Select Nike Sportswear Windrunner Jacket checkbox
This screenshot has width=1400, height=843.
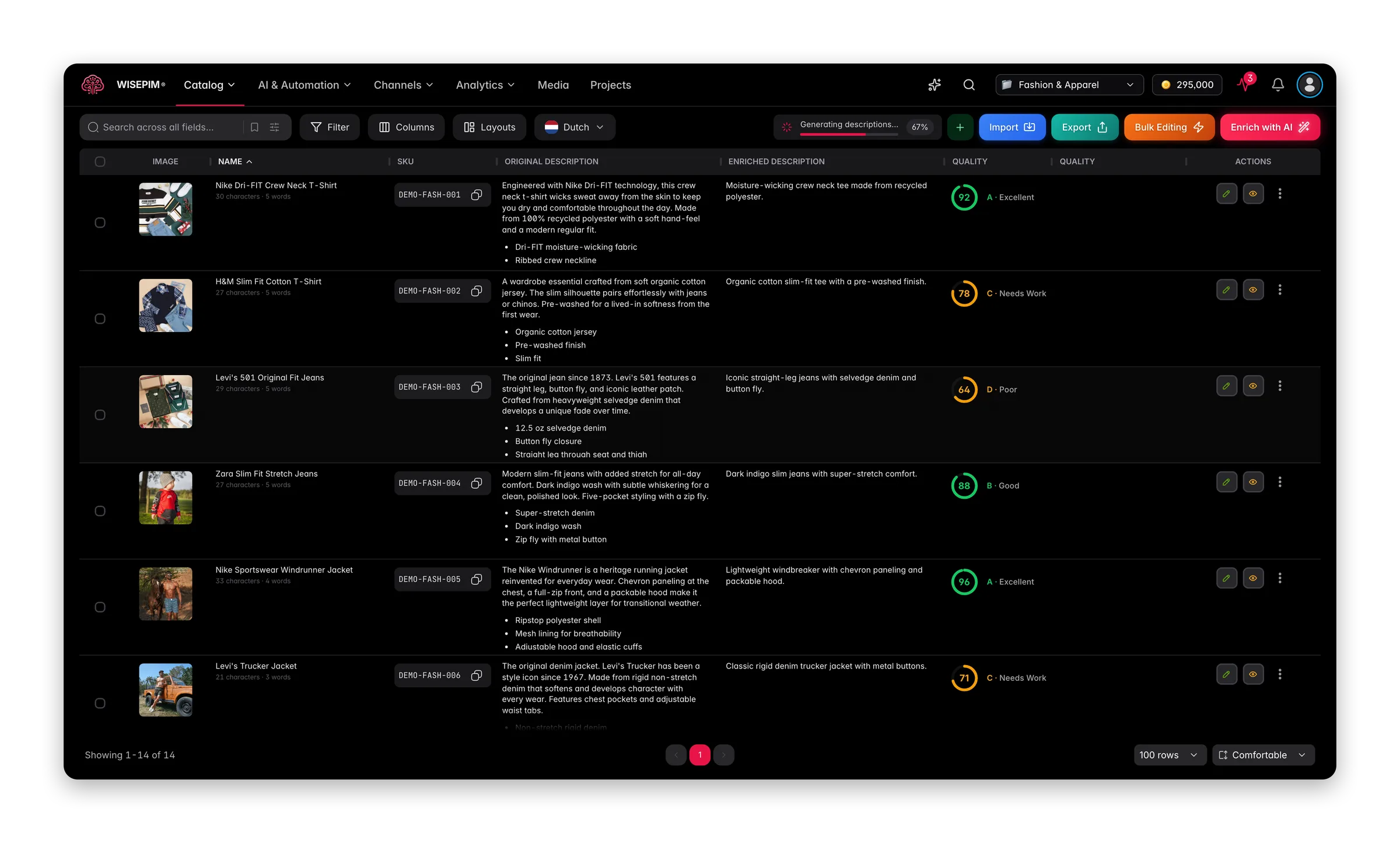click(100, 607)
